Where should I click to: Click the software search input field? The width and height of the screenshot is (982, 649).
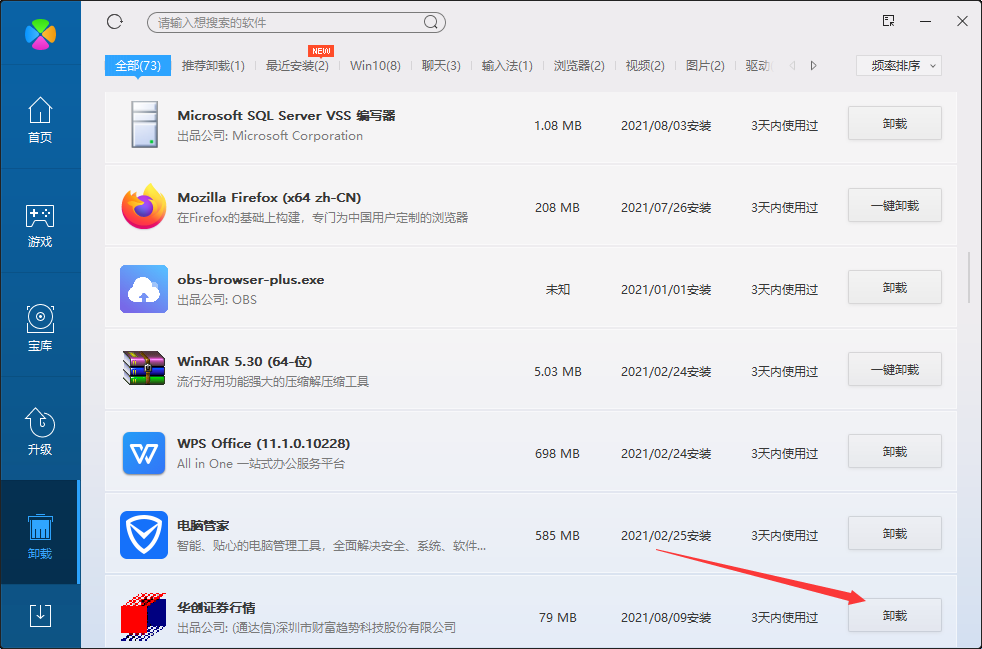(x=296, y=23)
